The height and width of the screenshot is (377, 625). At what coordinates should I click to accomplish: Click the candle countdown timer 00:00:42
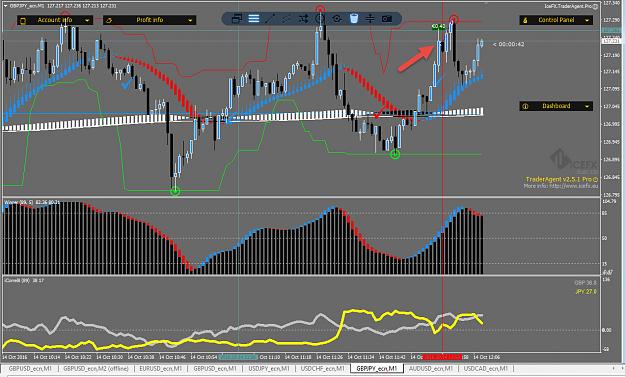(x=509, y=44)
